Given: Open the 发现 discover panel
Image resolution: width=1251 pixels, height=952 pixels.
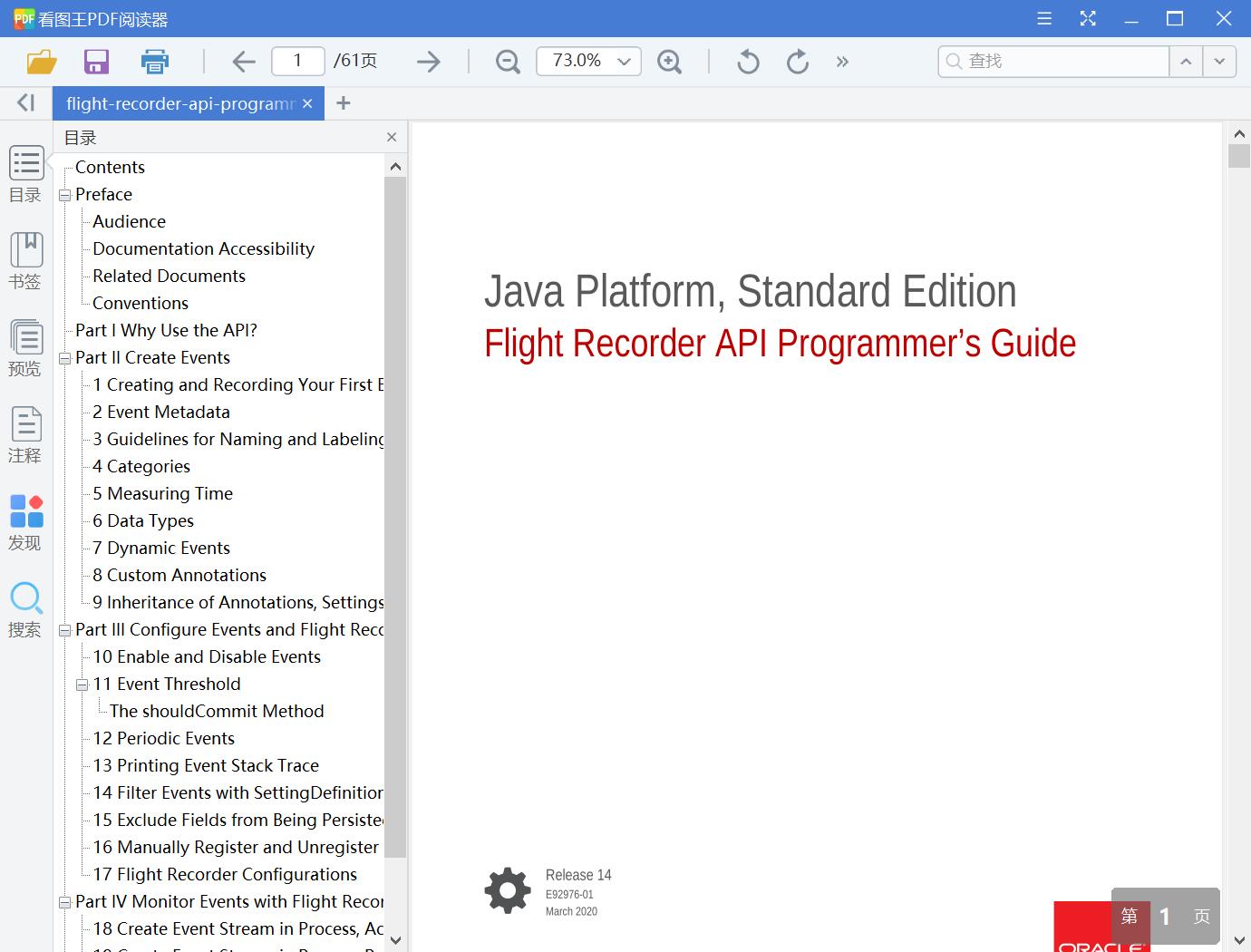Looking at the screenshot, I should 25,522.
